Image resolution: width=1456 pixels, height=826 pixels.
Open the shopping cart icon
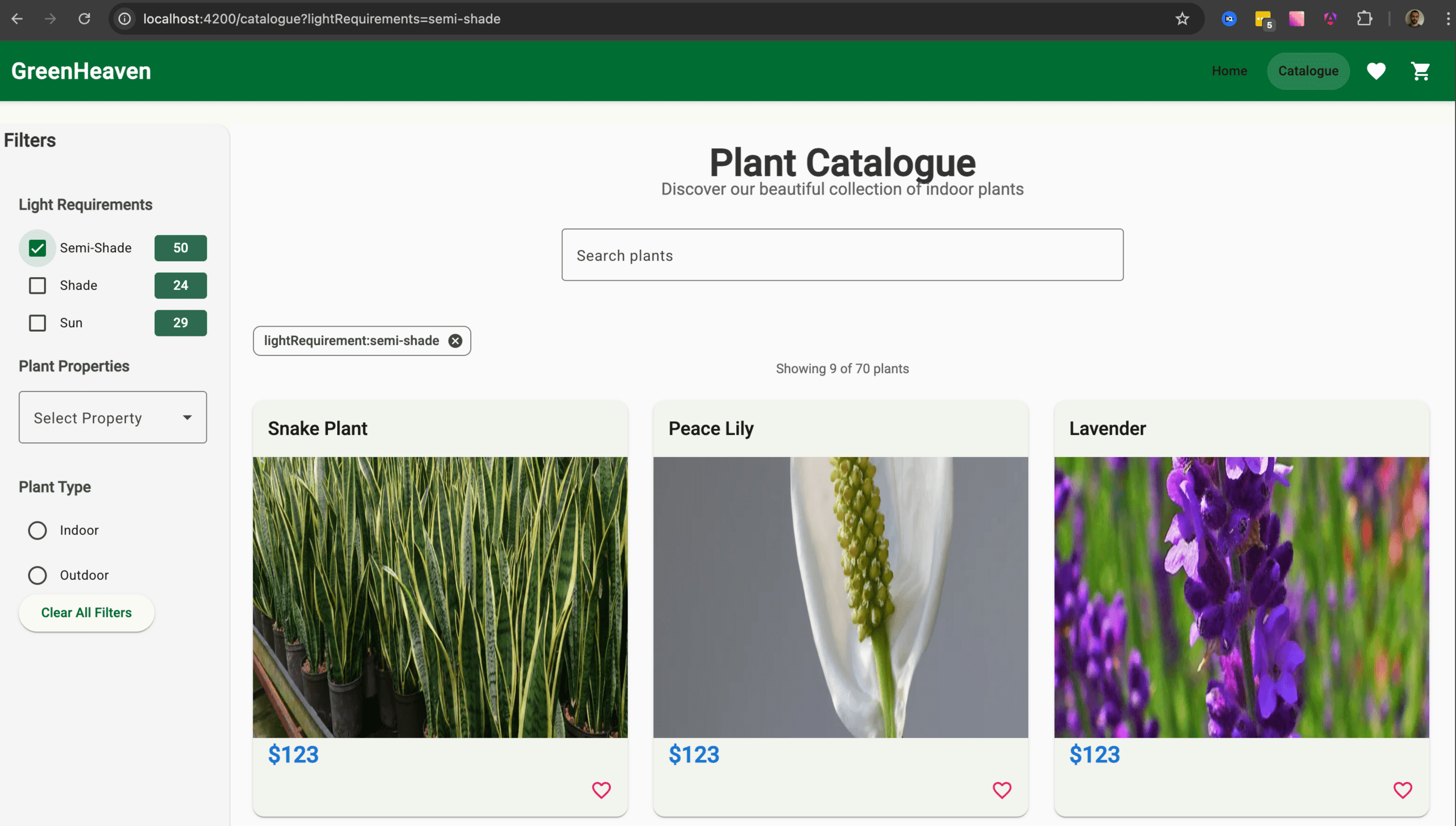(x=1420, y=71)
